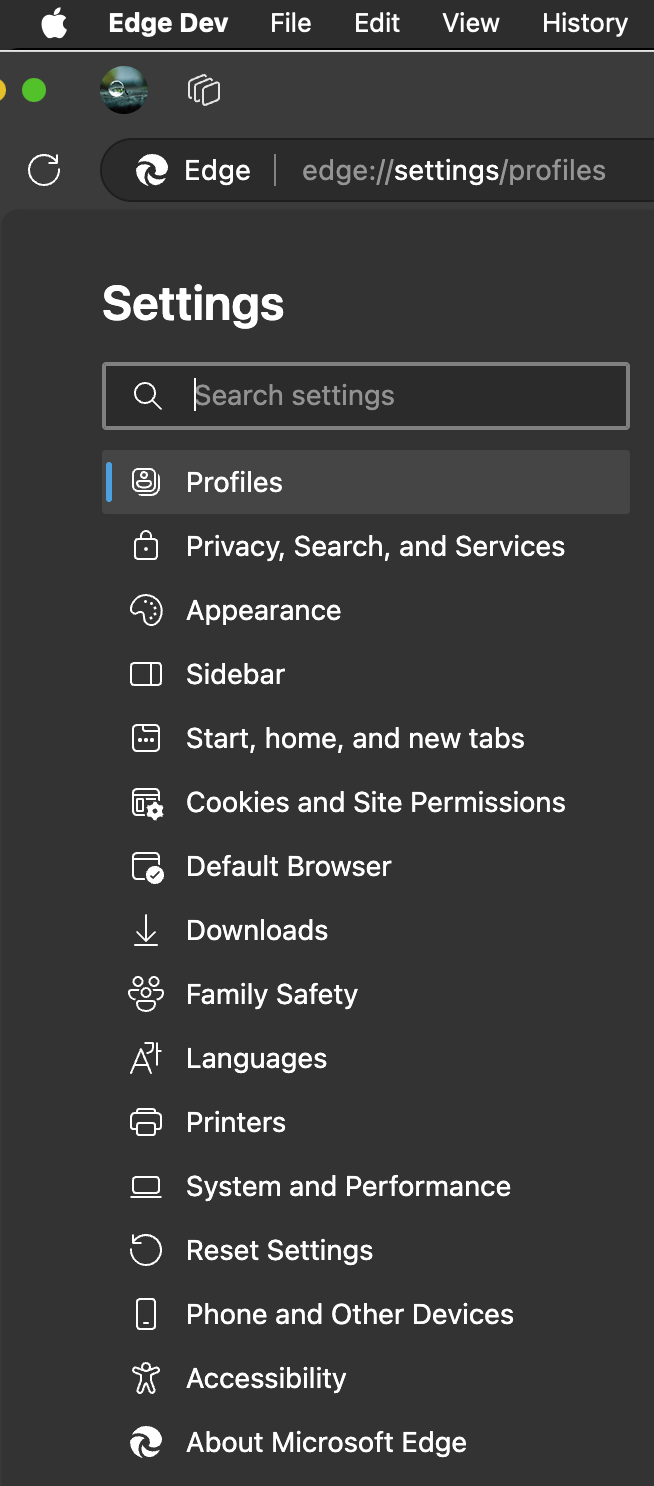Click the Apple menu logo
Viewport: 654px width, 1486px height.
(54, 23)
